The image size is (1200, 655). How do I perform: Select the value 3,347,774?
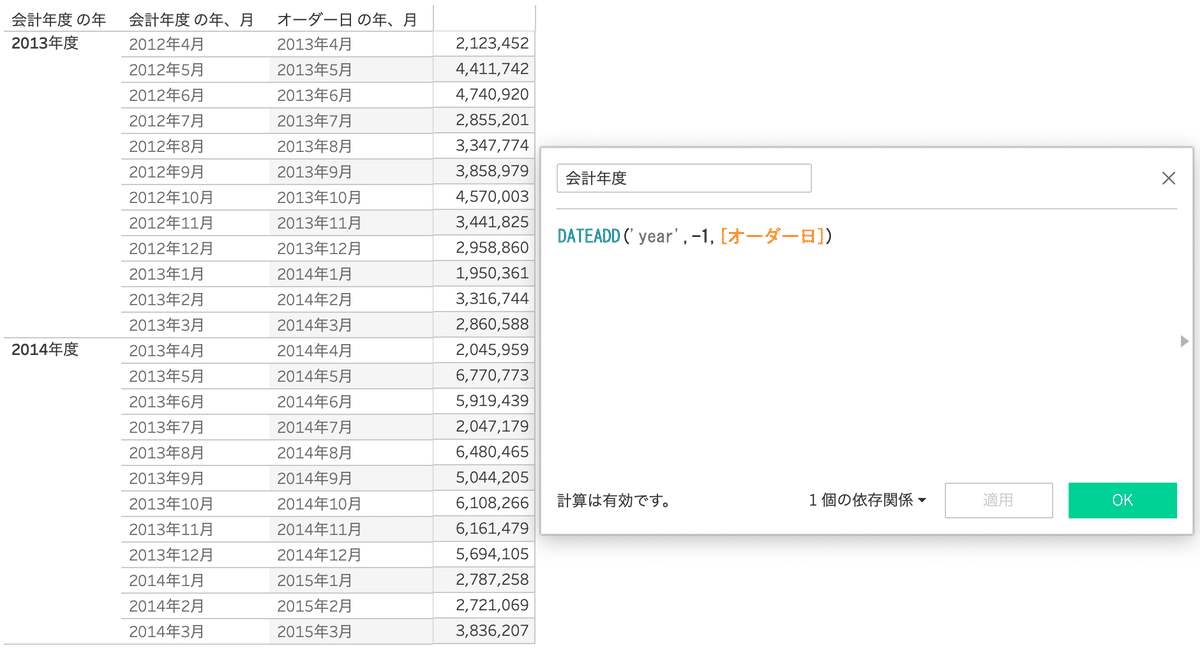(492, 145)
